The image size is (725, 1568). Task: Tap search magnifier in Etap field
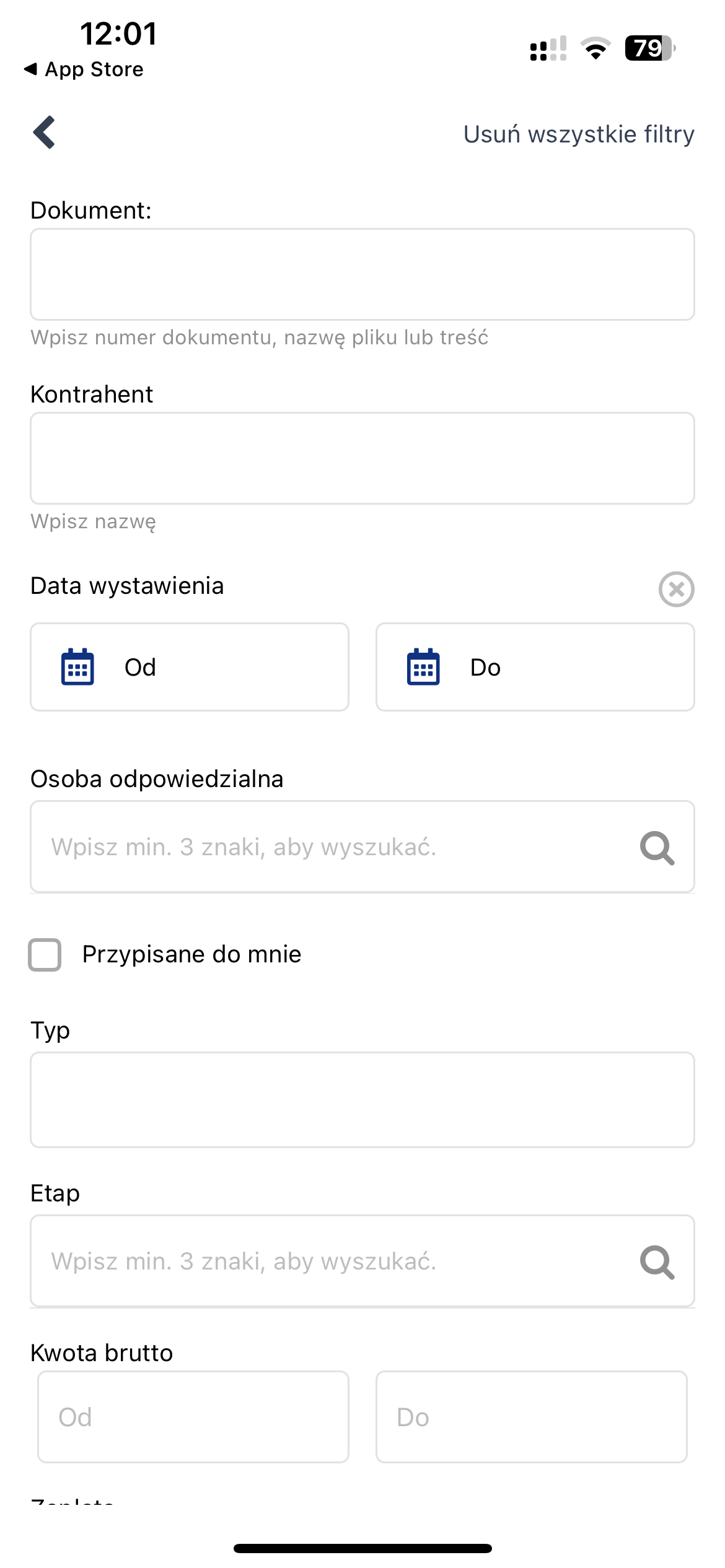coord(657,1261)
